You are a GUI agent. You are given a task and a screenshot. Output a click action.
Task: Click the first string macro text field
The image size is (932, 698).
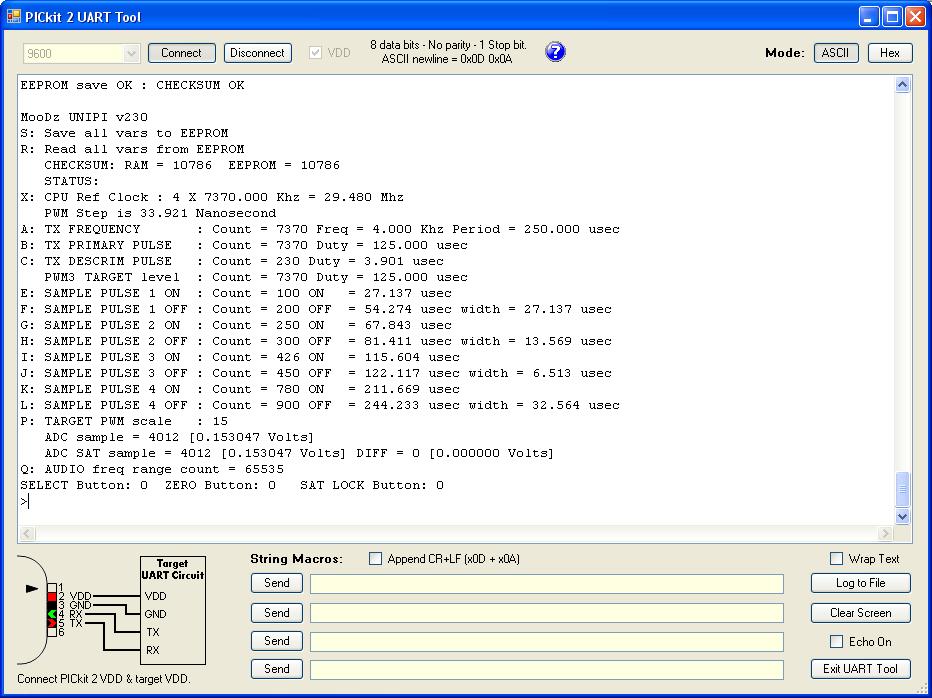(x=546, y=584)
